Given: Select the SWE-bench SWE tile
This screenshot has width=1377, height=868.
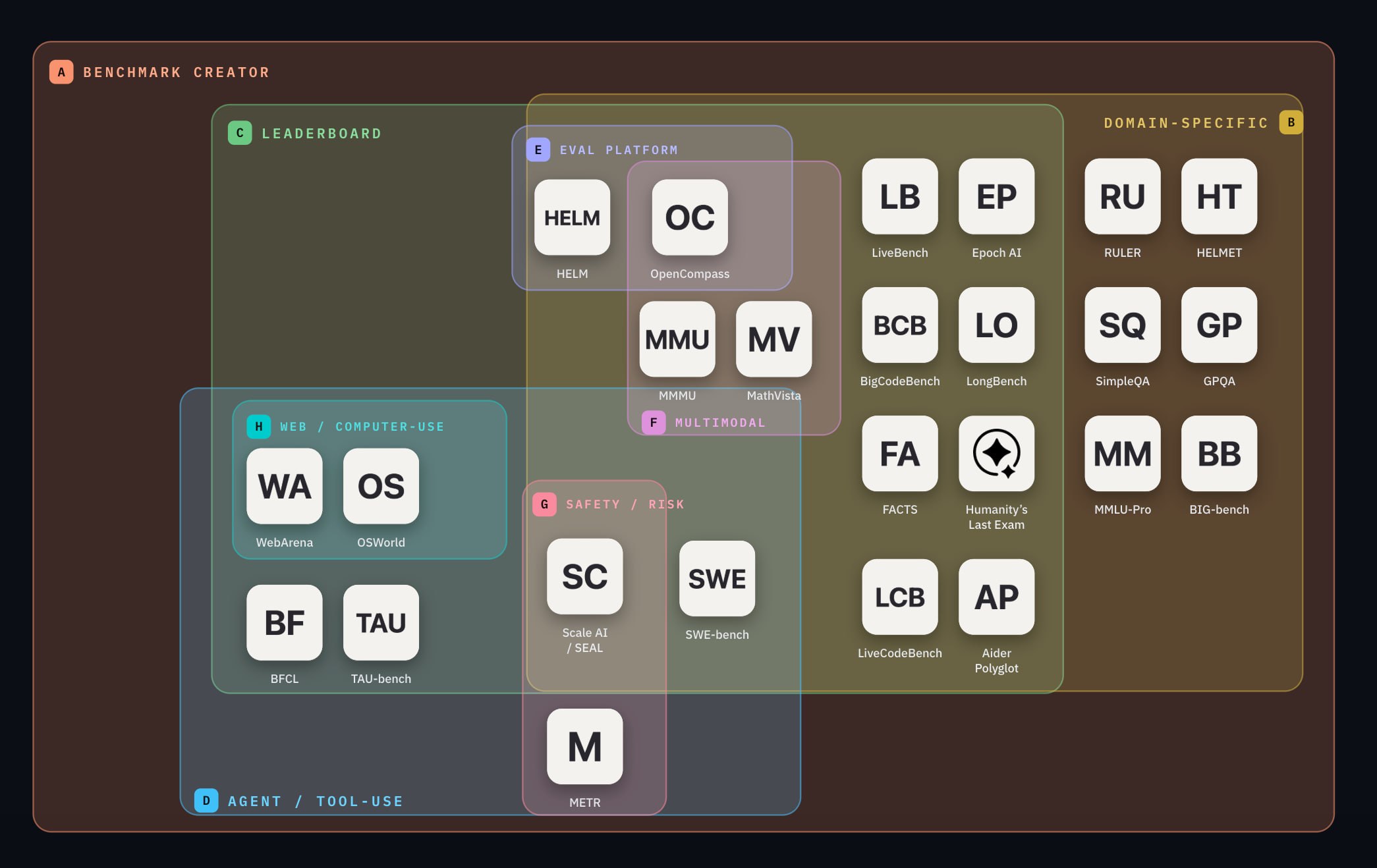Looking at the screenshot, I should pos(717,578).
